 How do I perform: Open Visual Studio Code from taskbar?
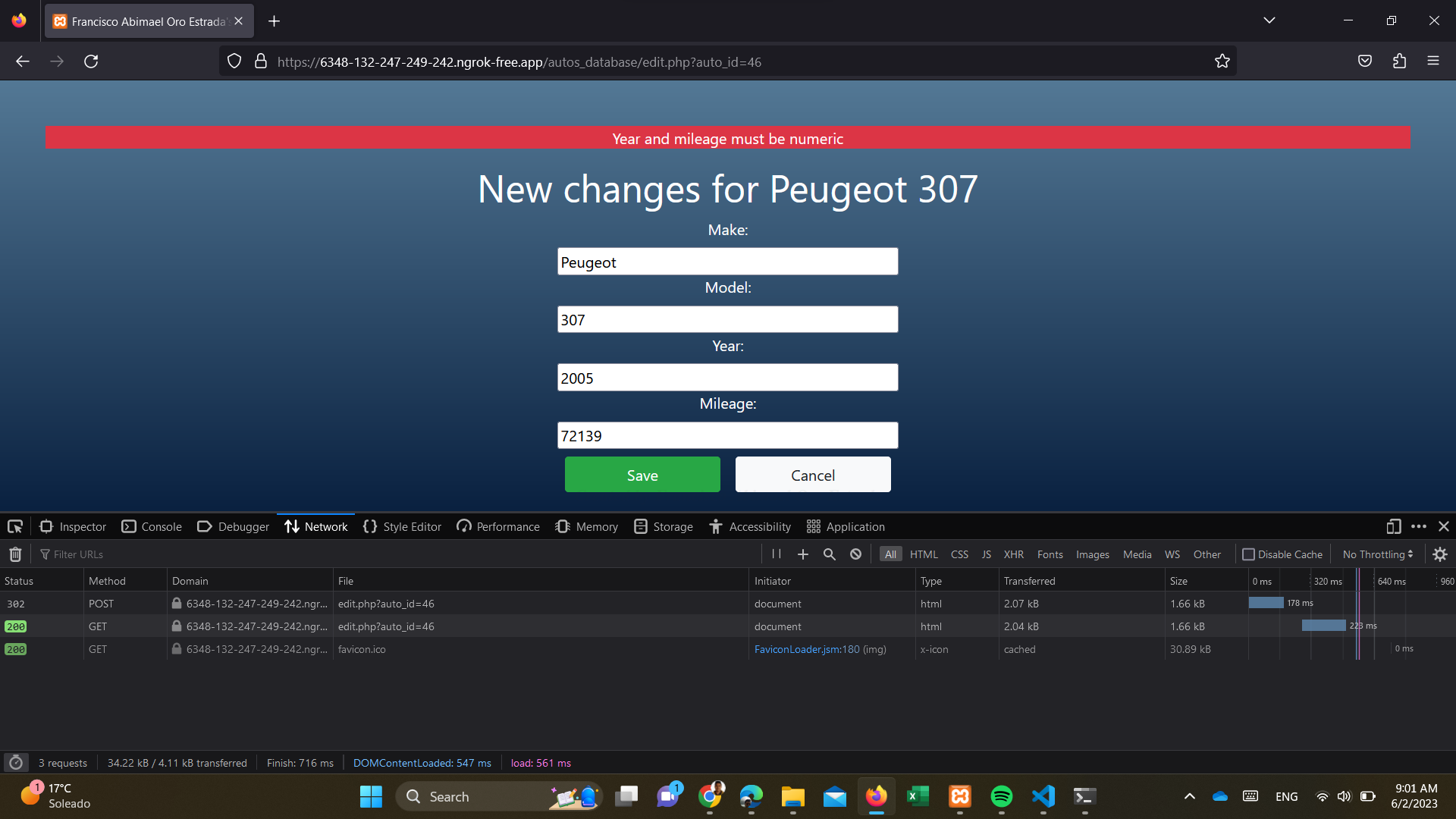pos(1043,796)
